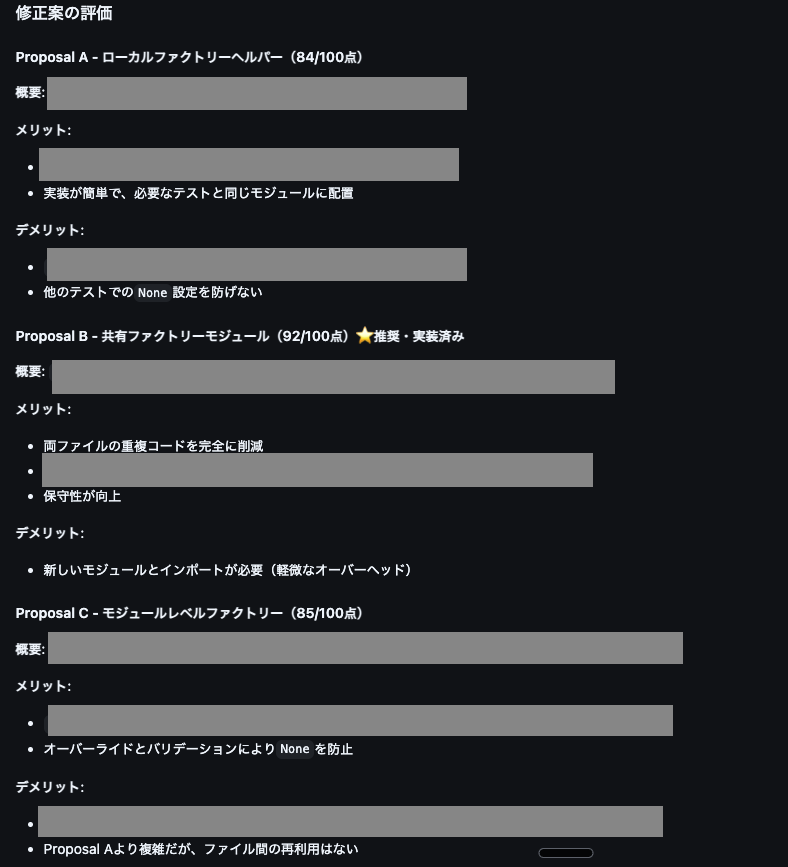Click the bullet オーバーライドとバリデーションにより
The width and height of the screenshot is (788, 867).
(x=159, y=749)
